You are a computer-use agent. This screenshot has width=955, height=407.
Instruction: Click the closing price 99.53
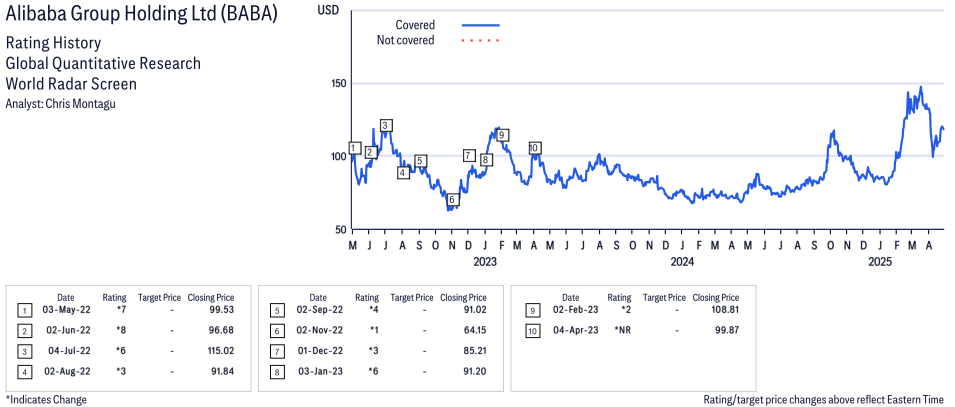point(222,311)
